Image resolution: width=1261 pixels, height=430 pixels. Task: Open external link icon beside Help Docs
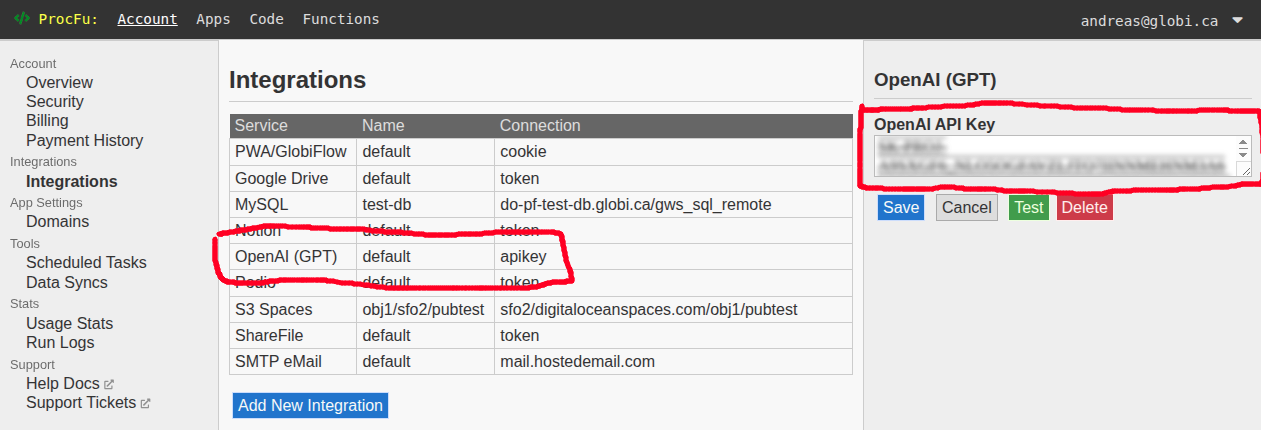[109, 384]
